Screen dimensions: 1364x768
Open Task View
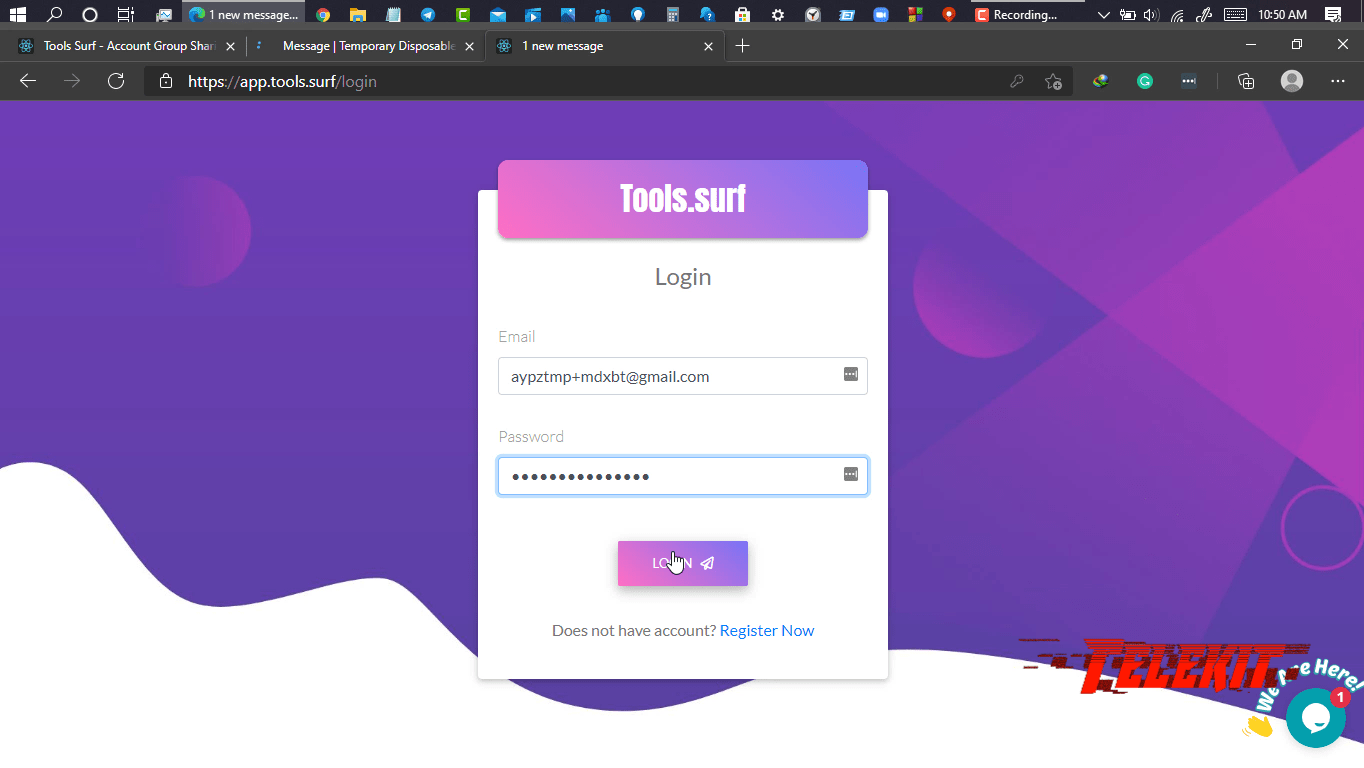coord(125,15)
